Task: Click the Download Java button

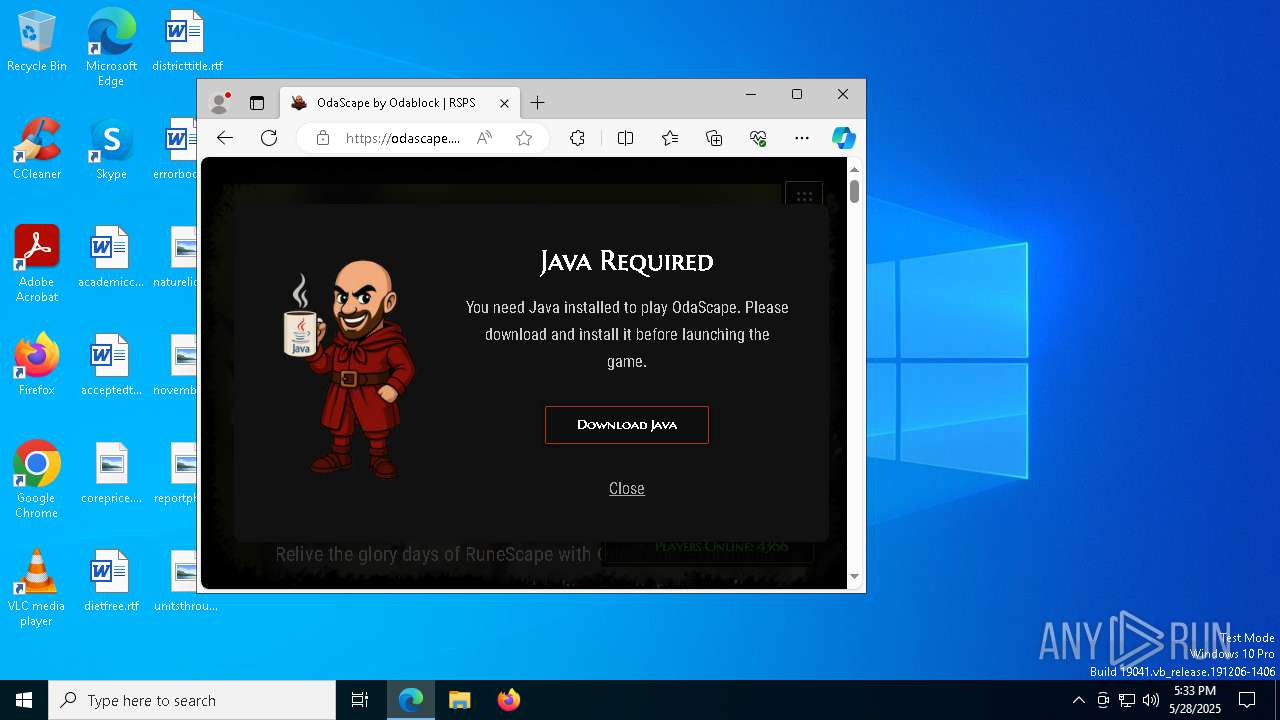Action: tap(626, 425)
